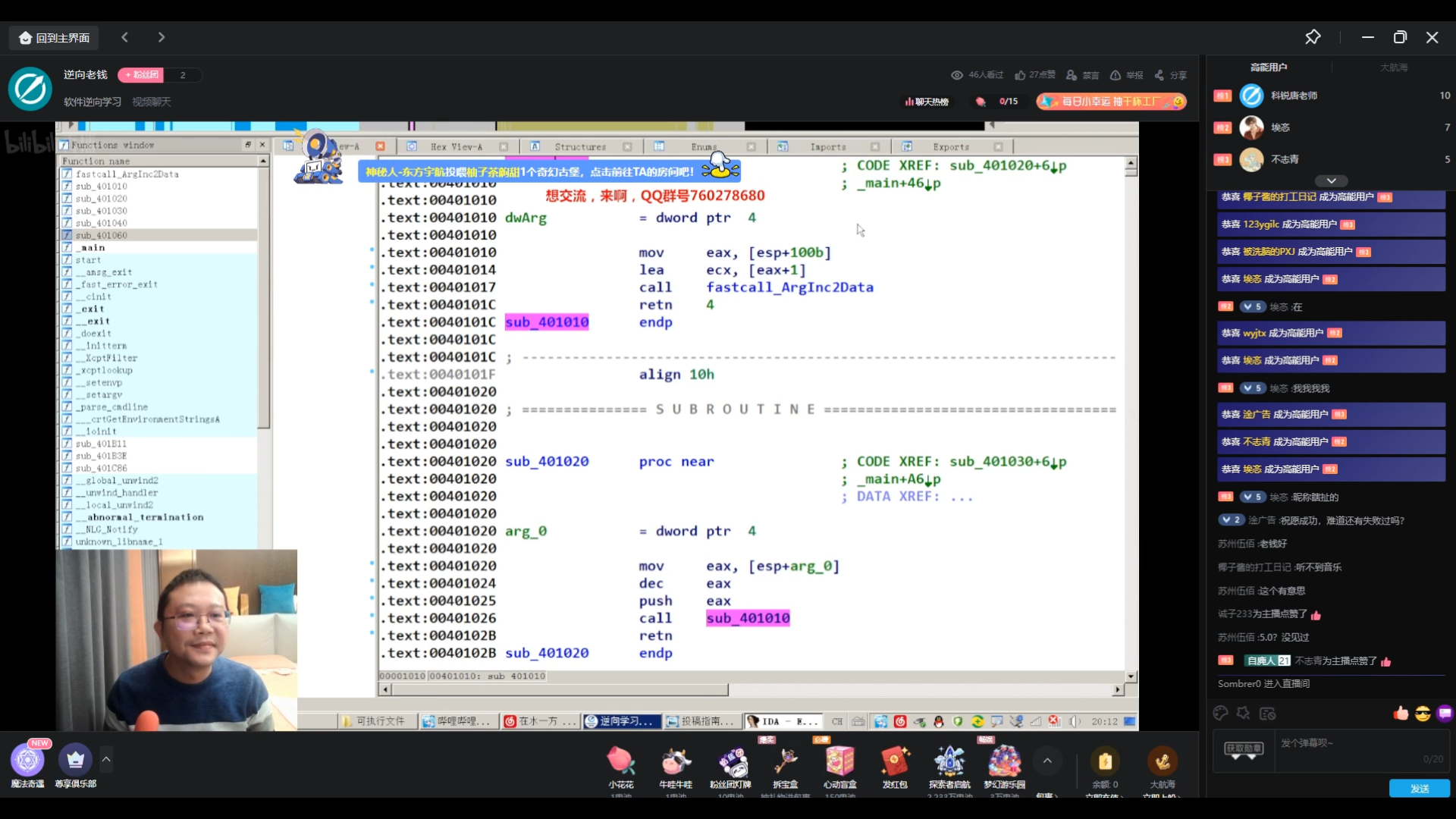The width and height of the screenshot is (1456, 819).
Task: Send the 探索者启航 rocket gift
Action: click(949, 767)
